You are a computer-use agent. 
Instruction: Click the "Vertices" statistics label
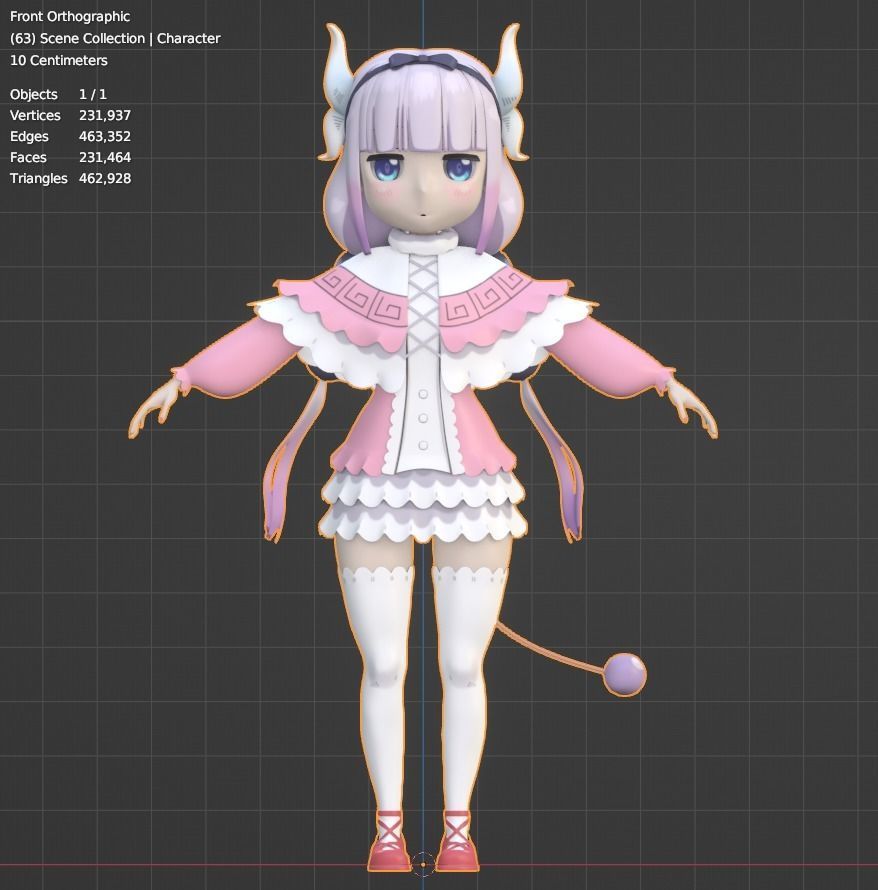35,115
